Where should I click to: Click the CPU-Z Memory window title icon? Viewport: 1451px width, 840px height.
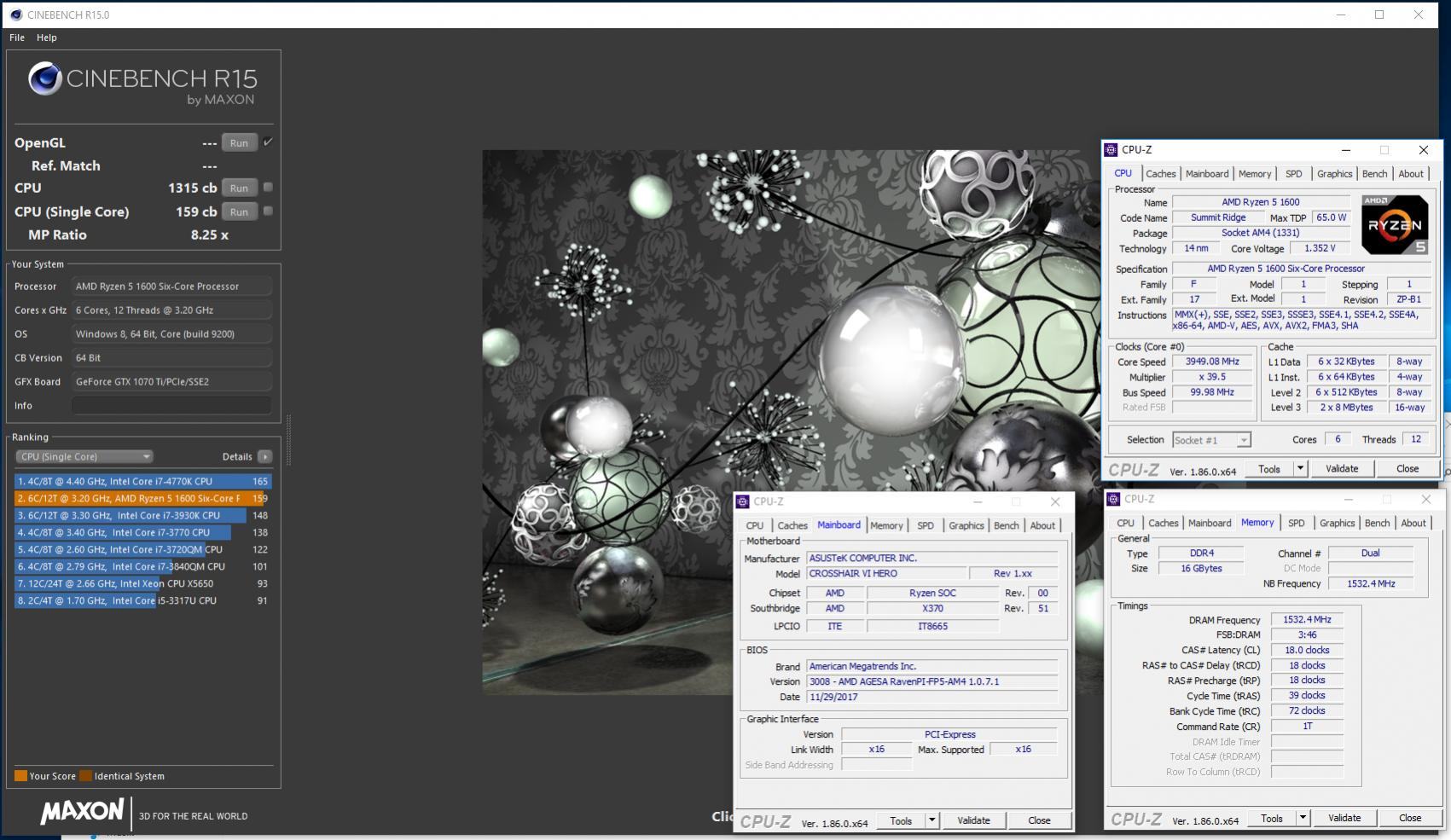click(x=1113, y=499)
